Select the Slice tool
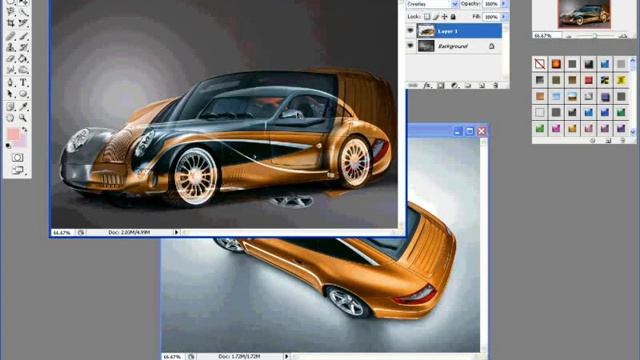Viewport: 640px width, 360px height. tap(23, 23)
